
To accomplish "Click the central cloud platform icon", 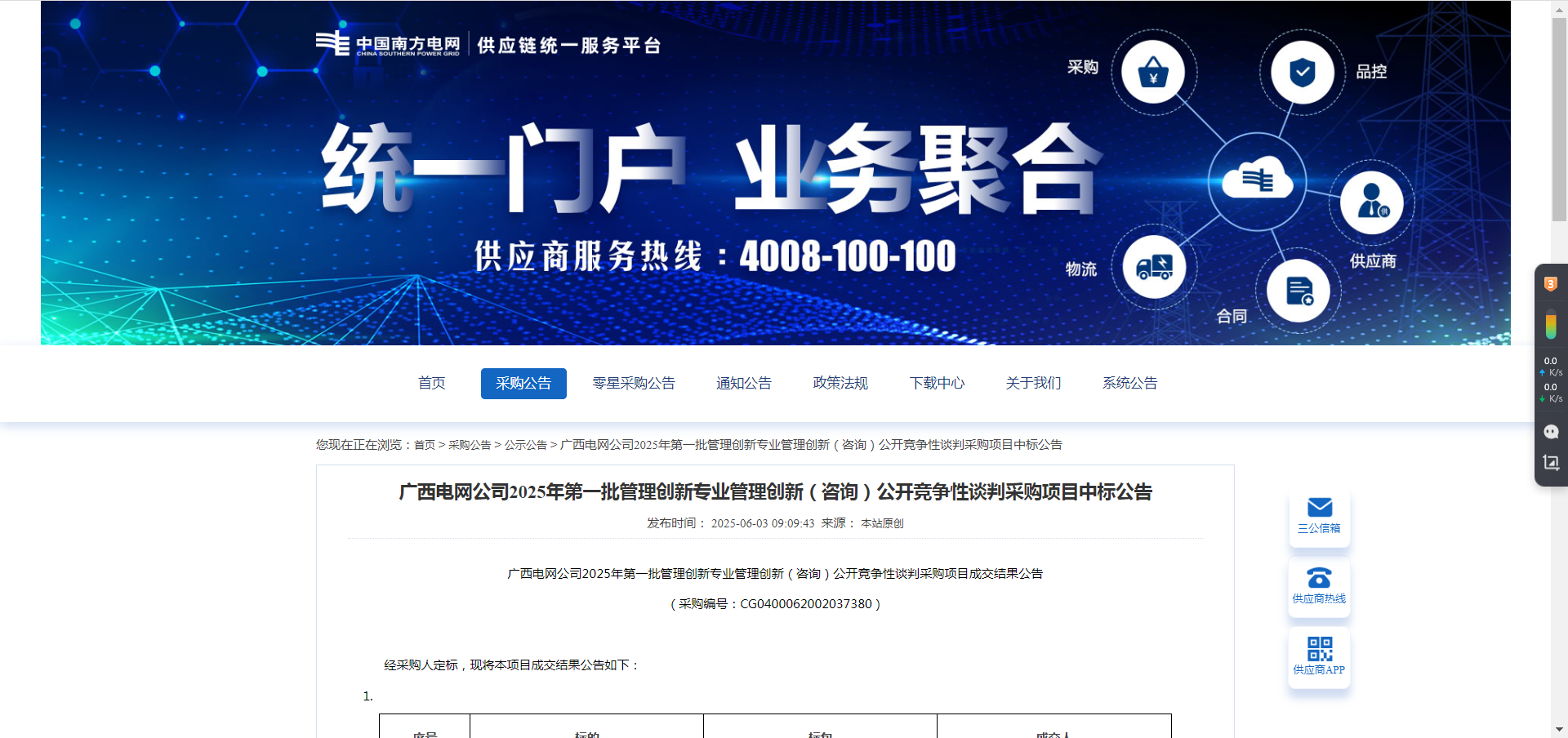I will 1257,180.
